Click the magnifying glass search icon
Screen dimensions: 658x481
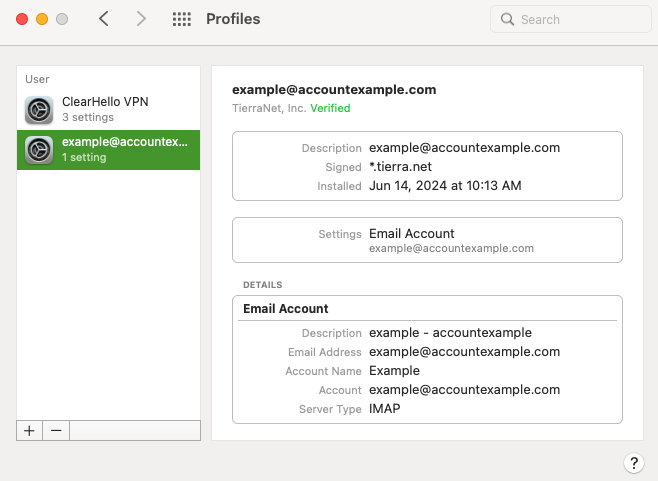coord(507,19)
